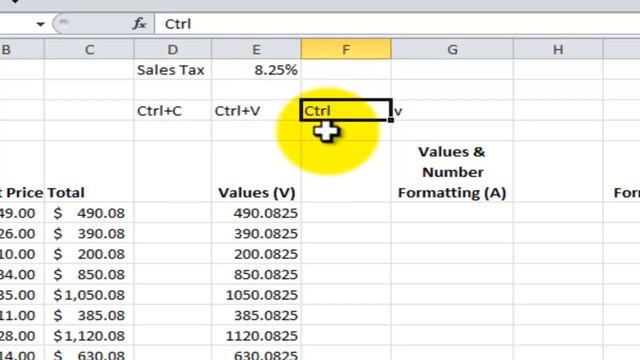Select column G header
The image size is (640, 360).
click(452, 49)
